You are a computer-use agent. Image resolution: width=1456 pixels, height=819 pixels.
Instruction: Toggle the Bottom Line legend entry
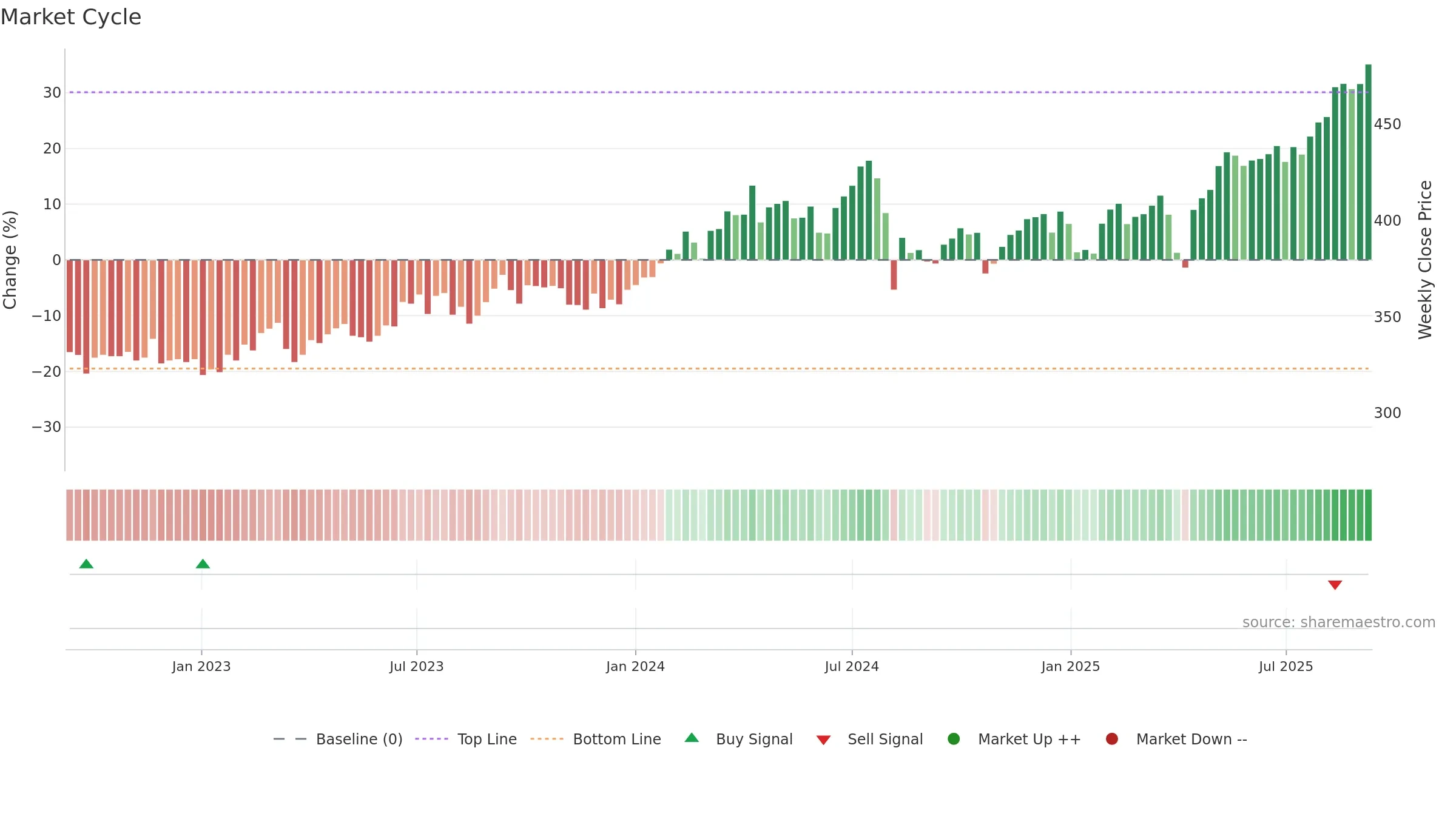point(596,739)
